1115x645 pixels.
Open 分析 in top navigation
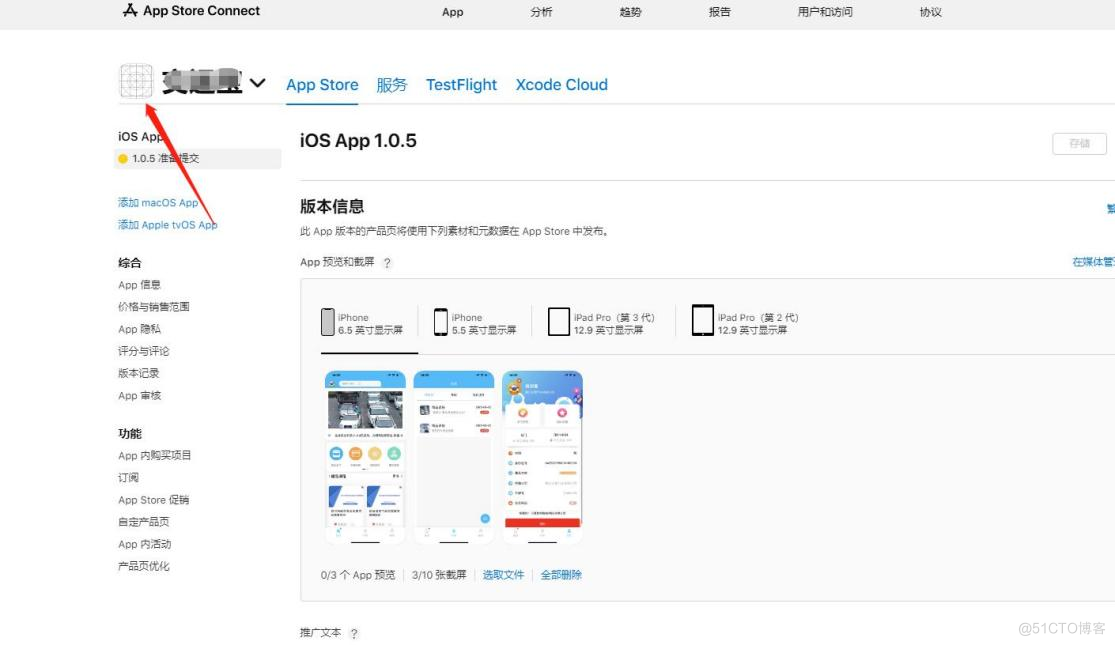tap(541, 12)
